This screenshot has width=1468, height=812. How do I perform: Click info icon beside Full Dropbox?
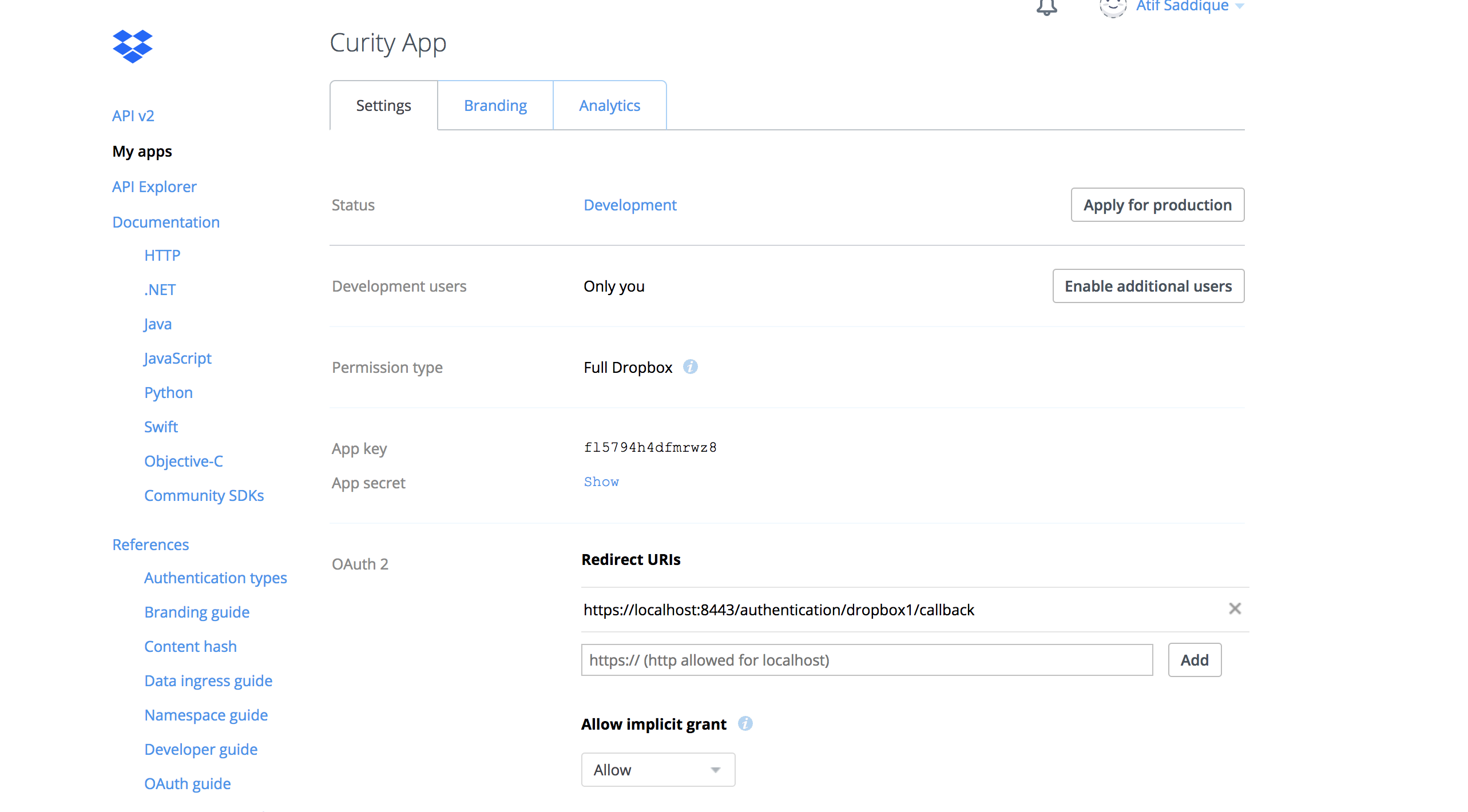(x=691, y=367)
